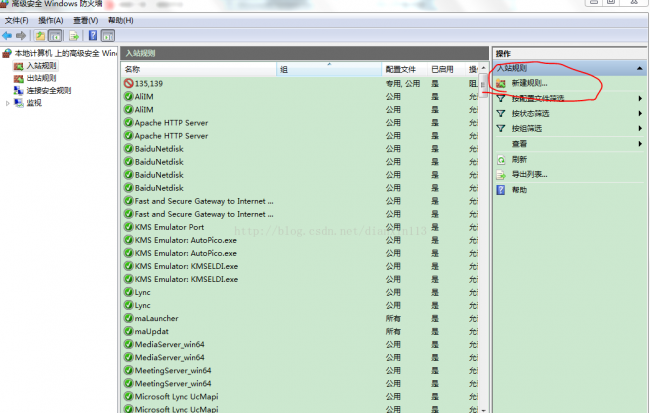Click the Up one level folder icon
Viewport: 650px width, 413px height.
point(40,36)
